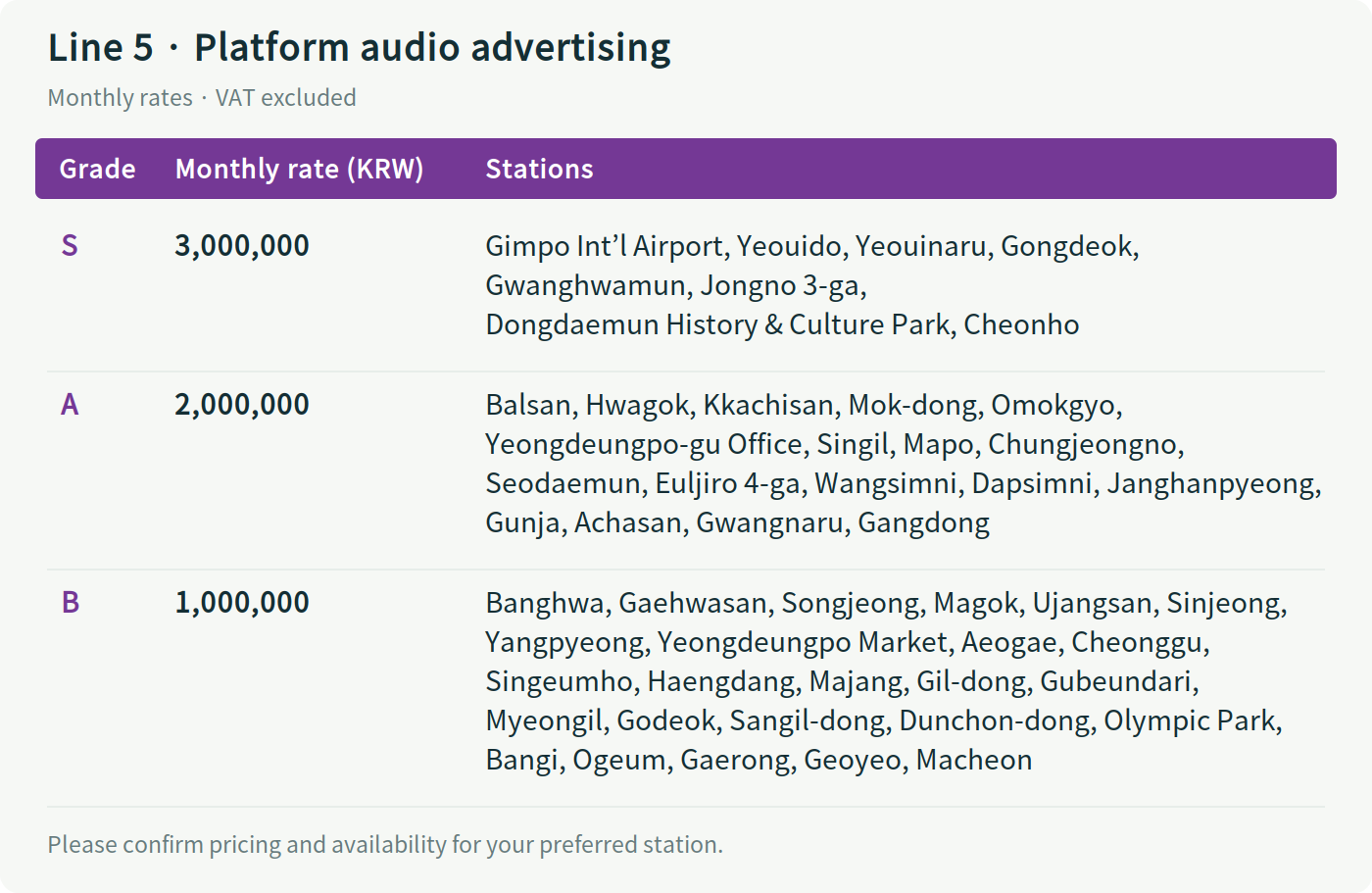
Task: Click the grade 'A' cell
Action: click(x=70, y=404)
